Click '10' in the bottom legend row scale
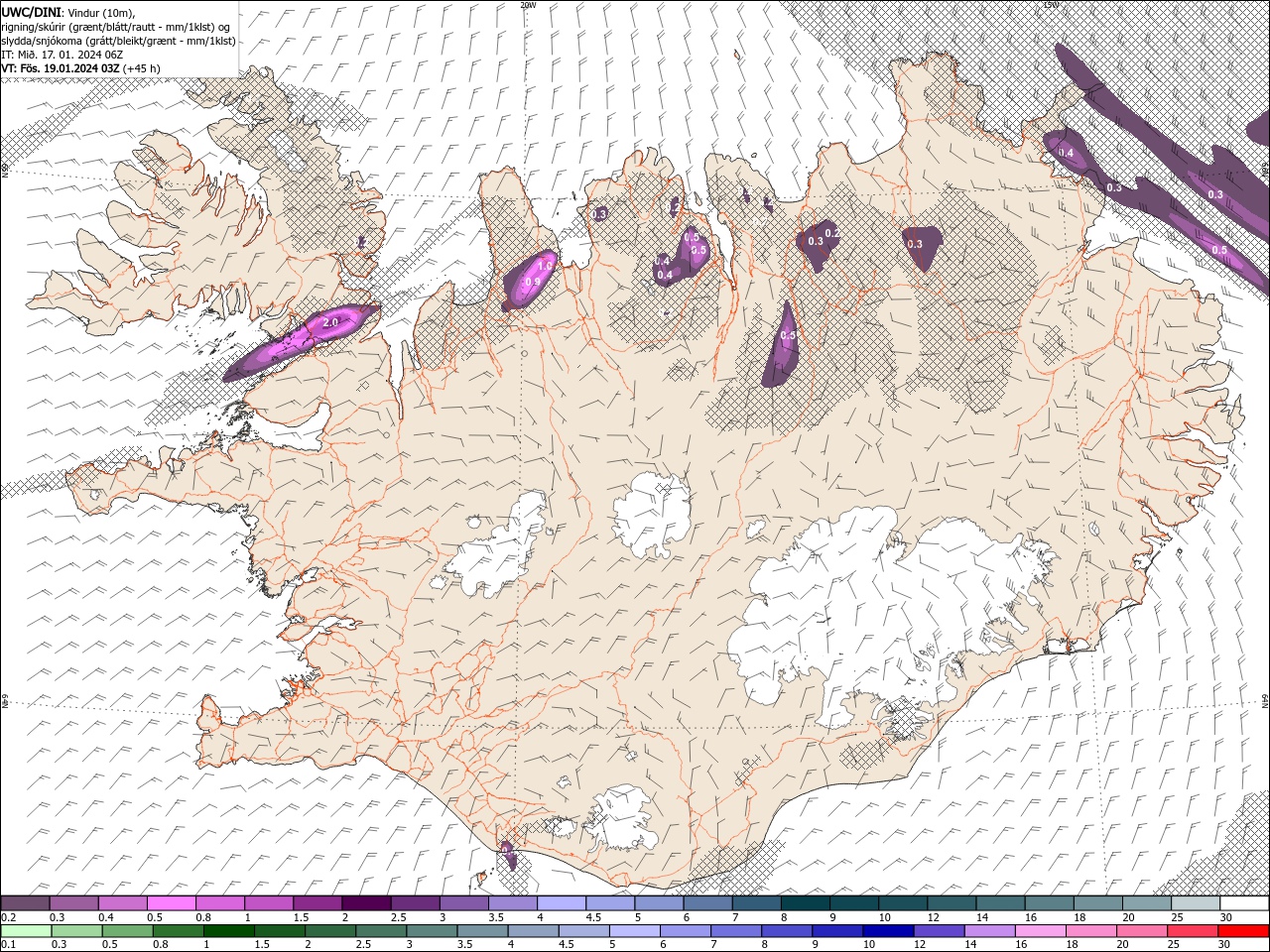 [869, 945]
